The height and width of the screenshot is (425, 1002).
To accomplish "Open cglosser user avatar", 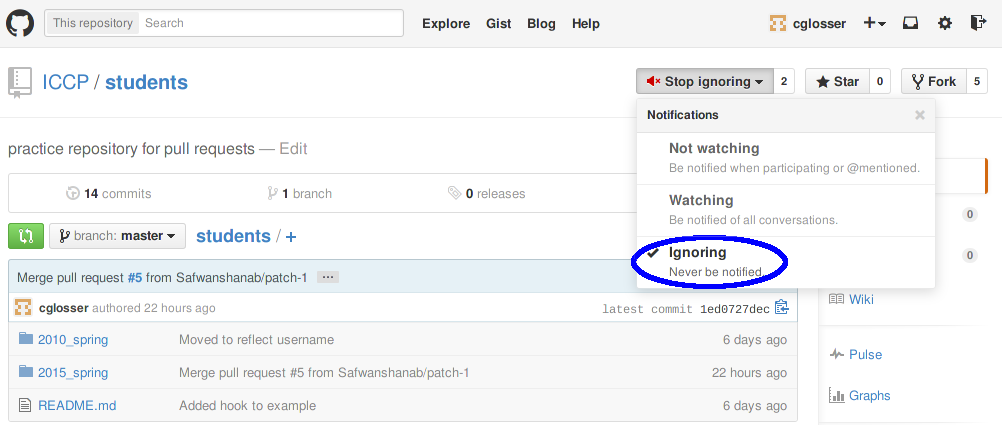I will pos(777,24).
